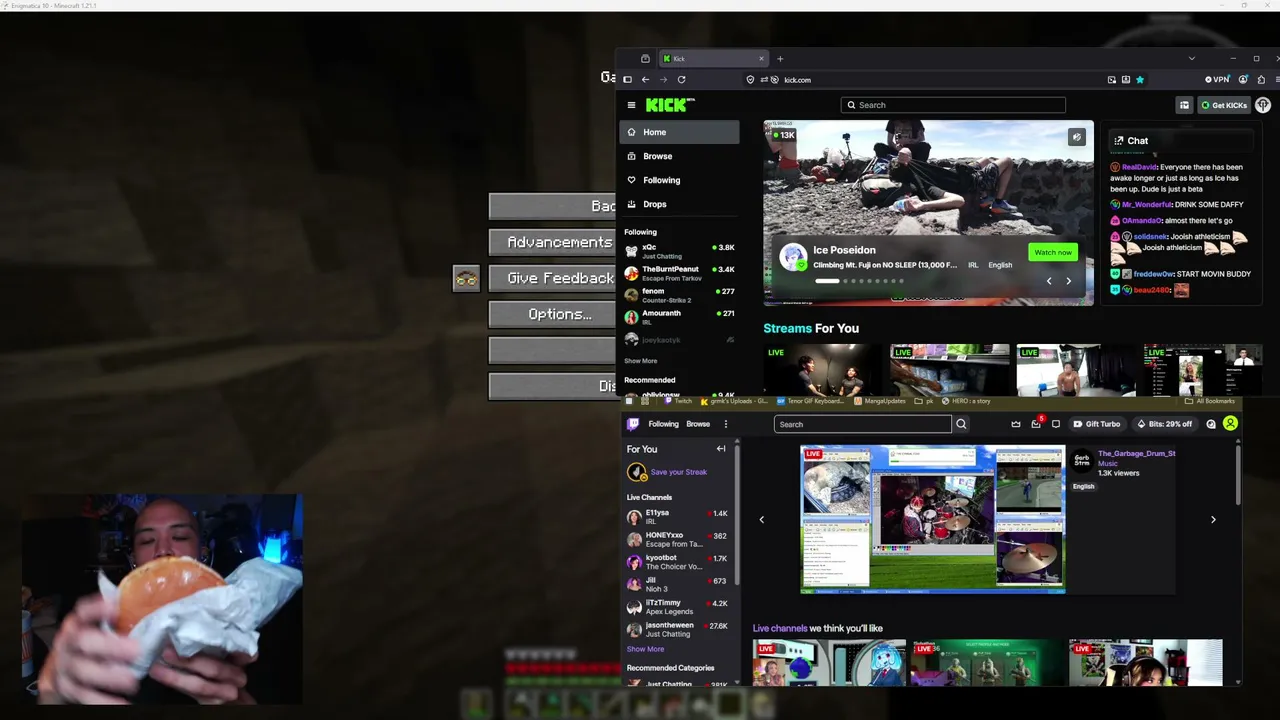Image resolution: width=1280 pixels, height=720 pixels.
Task: Open the Twitch logo home icon
Action: point(633,424)
